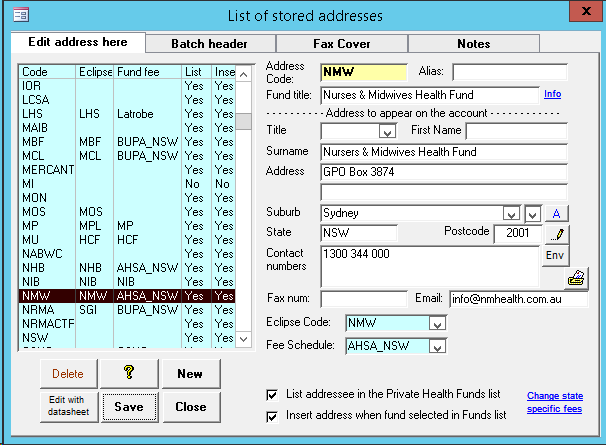Select the MBF row in the list
The height and width of the screenshot is (445, 606).
pos(127,142)
